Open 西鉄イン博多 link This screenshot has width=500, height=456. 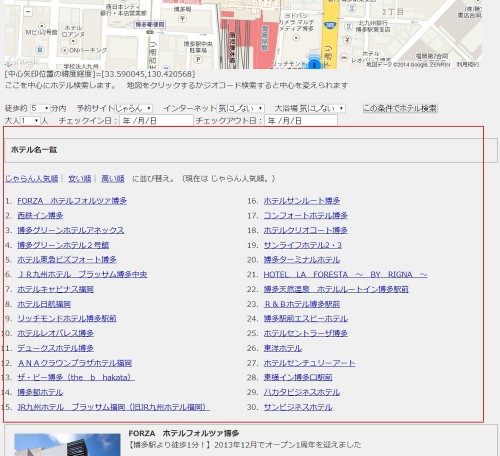tap(40, 215)
